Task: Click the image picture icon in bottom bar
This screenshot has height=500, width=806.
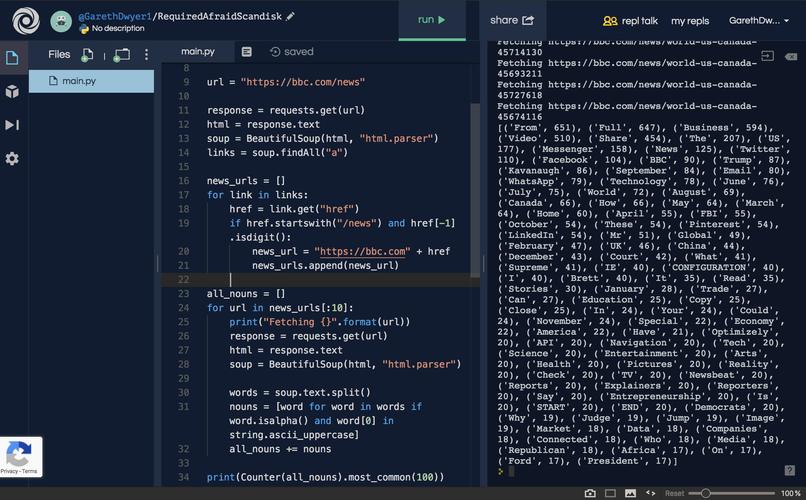Action: tap(630, 493)
